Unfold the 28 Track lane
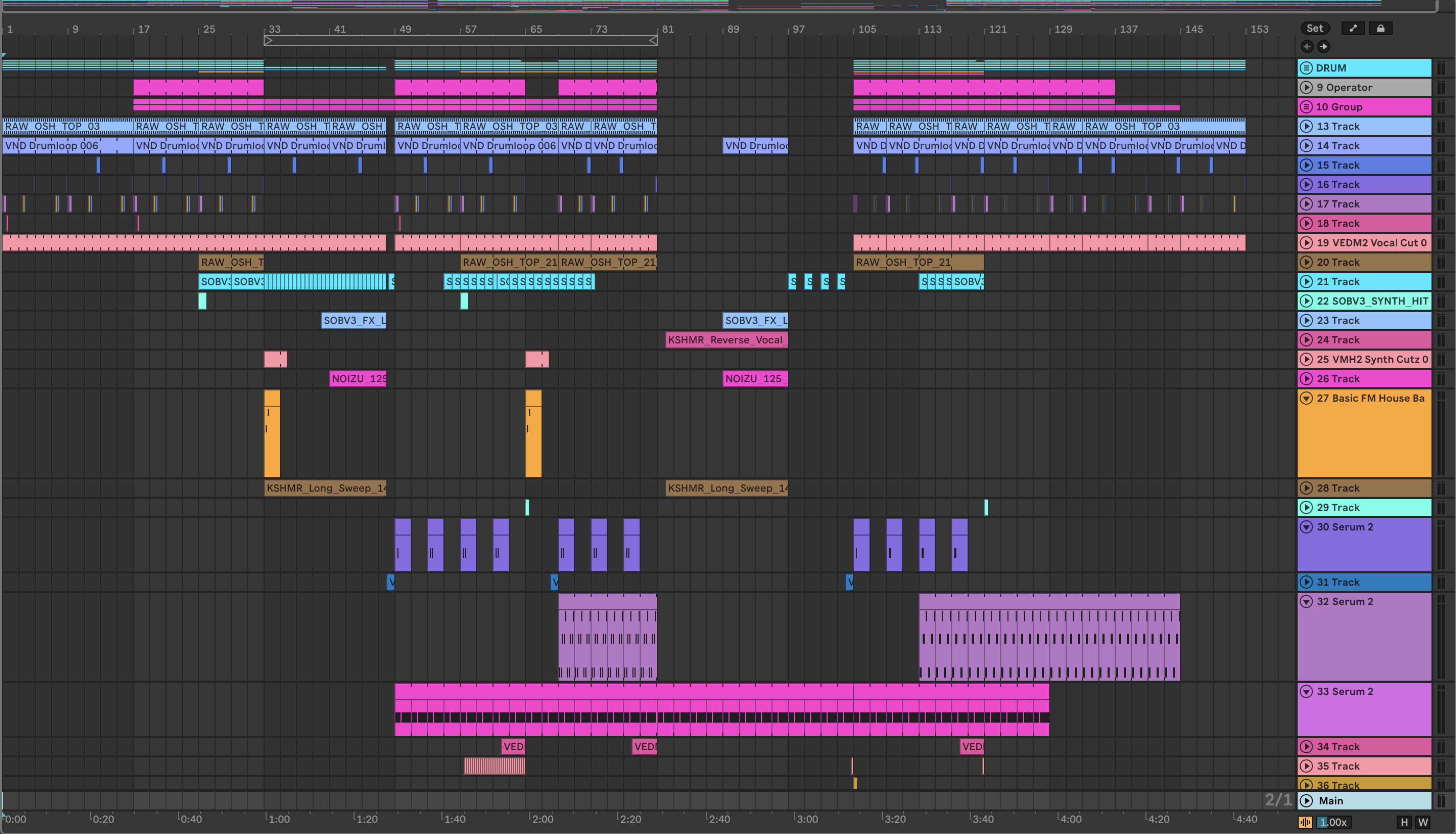The width and height of the screenshot is (1456, 834). (1306, 488)
